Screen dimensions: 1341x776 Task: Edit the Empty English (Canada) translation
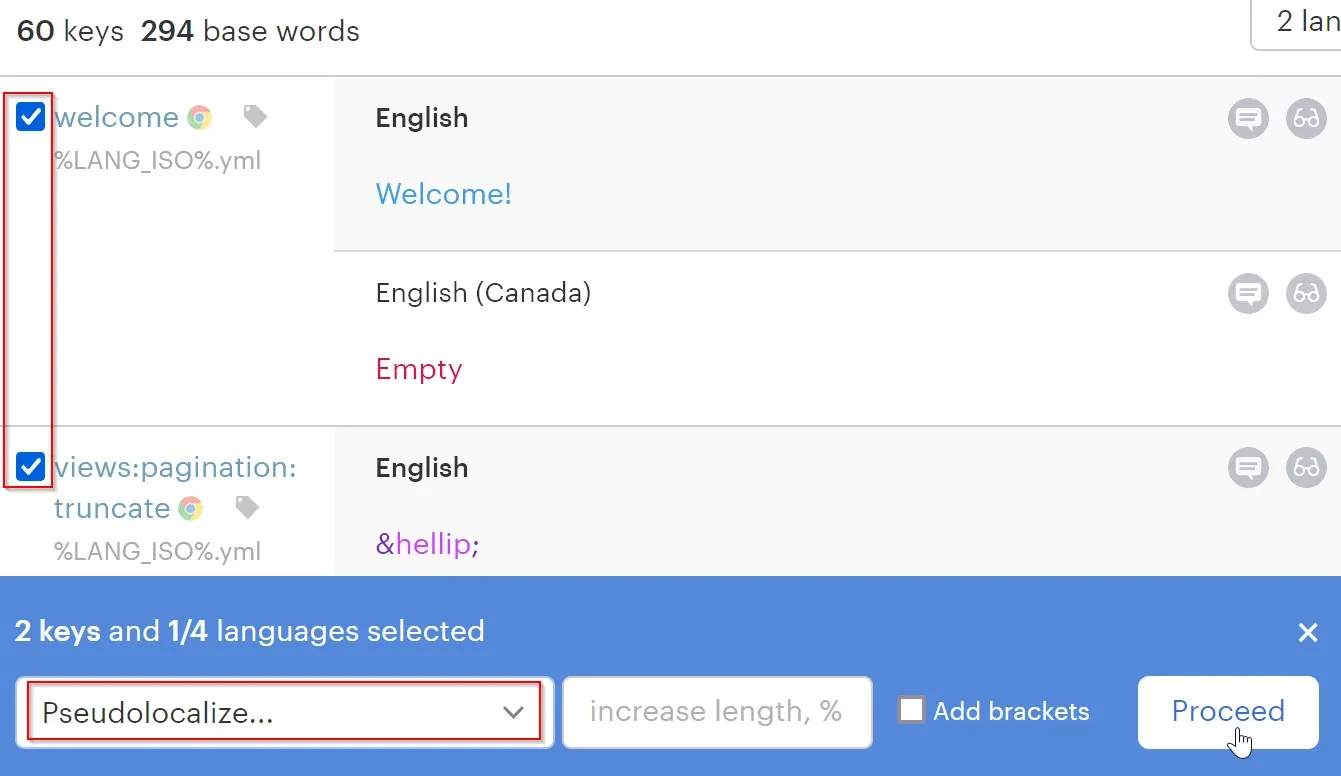pyautogui.click(x=419, y=370)
